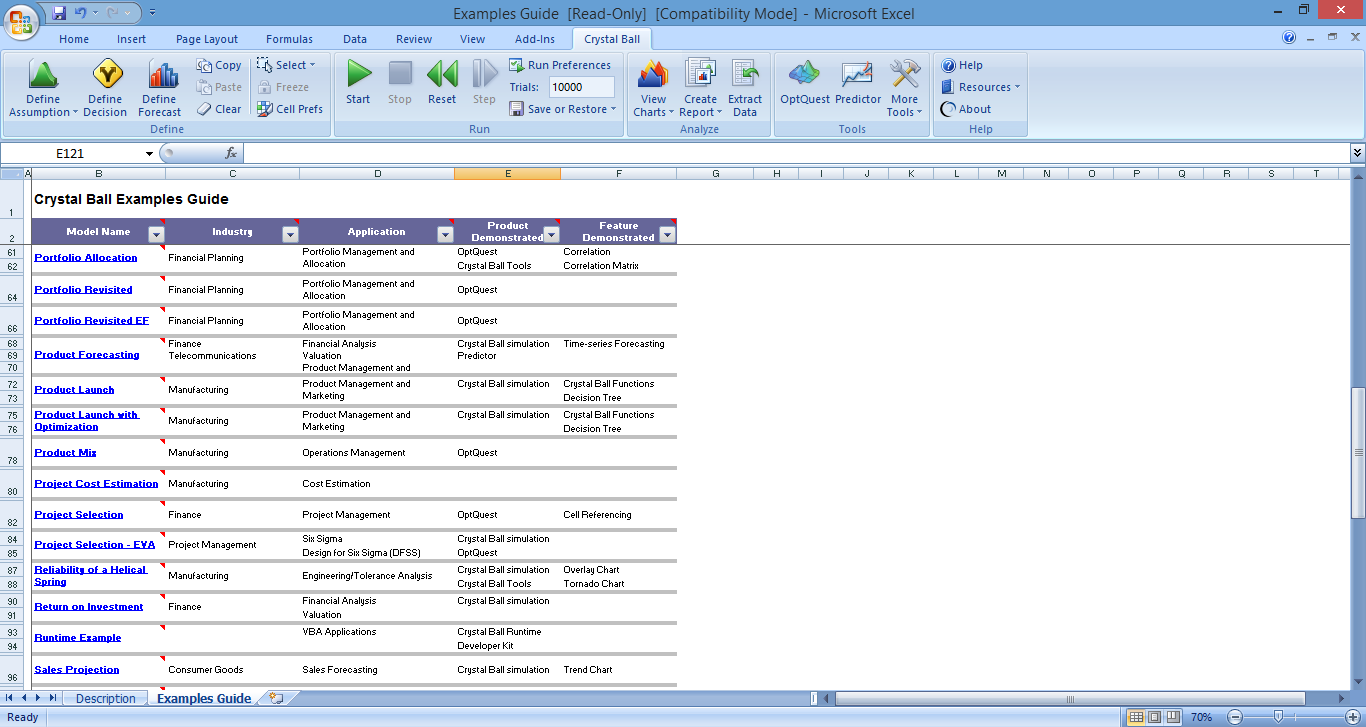Click the Office button
Screen dimensions: 1366x727
pos(21,20)
